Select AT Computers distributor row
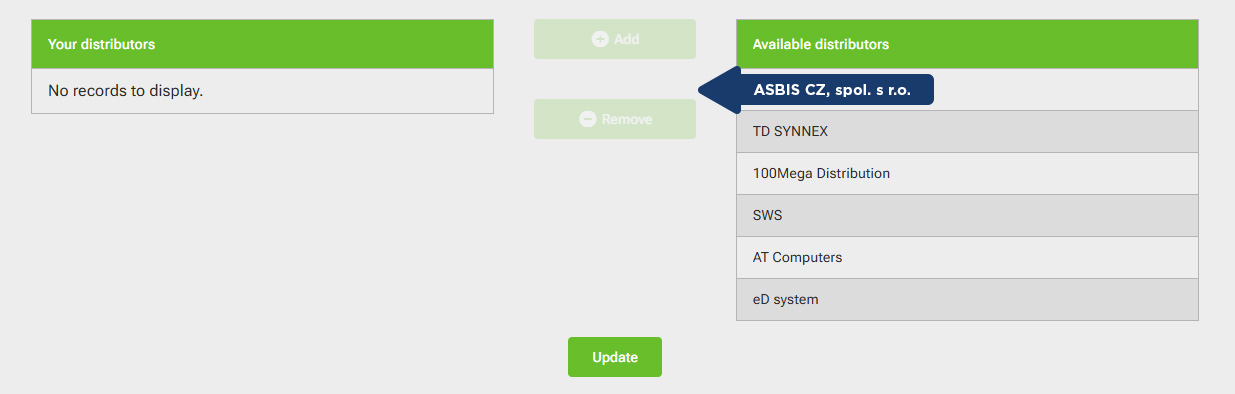Image resolution: width=1235 pixels, height=394 pixels. [967, 257]
